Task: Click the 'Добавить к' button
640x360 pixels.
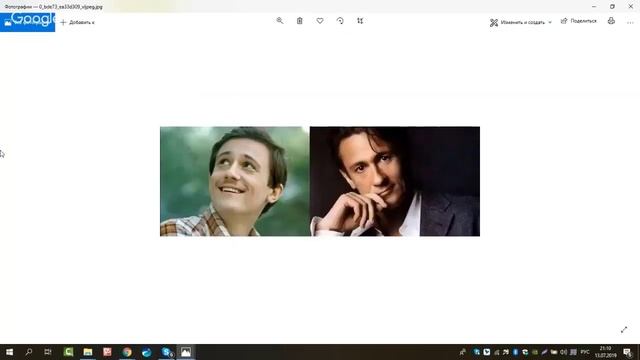Action: pyautogui.click(x=78, y=22)
